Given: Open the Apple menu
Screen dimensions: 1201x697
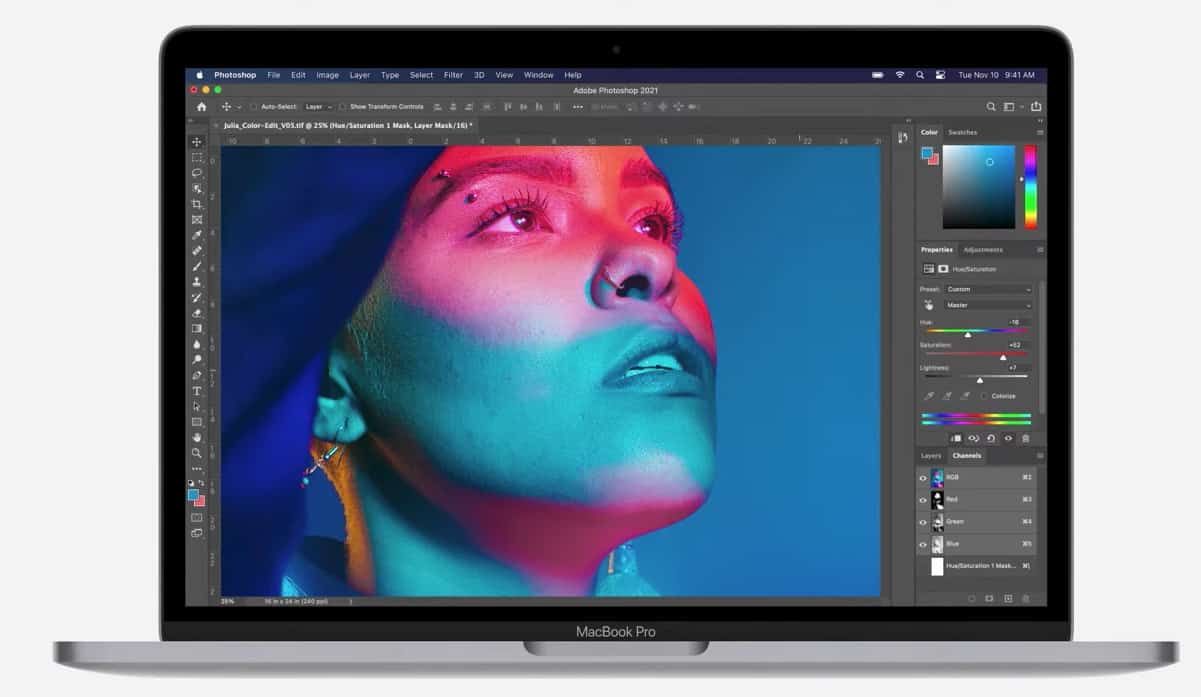Looking at the screenshot, I should [199, 75].
